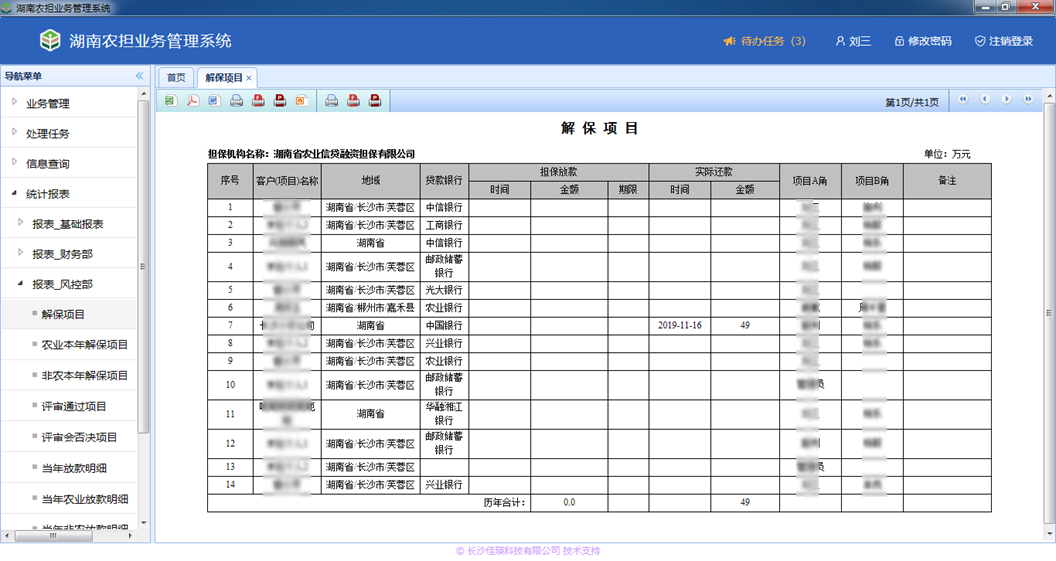
Task: Click the scroll-down arrow of navigation tree
Action: pos(143,523)
